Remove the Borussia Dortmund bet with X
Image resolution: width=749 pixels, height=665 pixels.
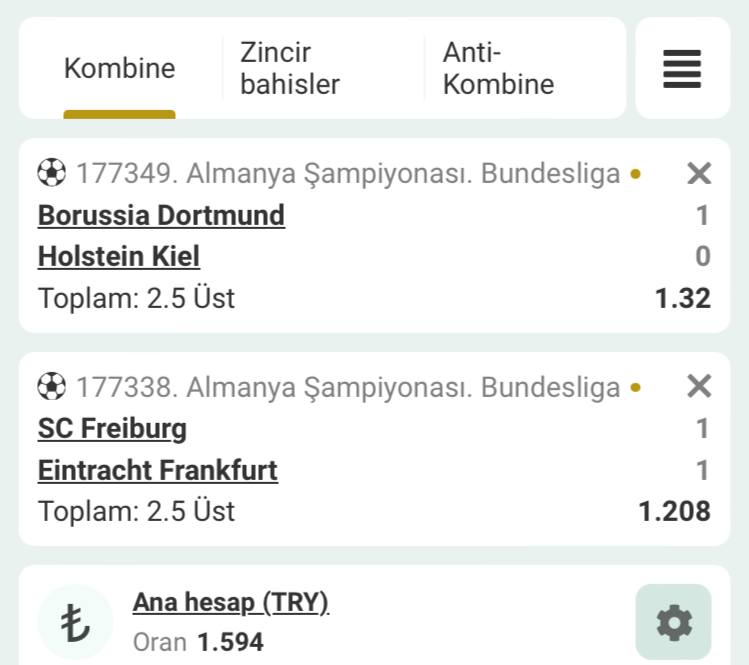699,173
